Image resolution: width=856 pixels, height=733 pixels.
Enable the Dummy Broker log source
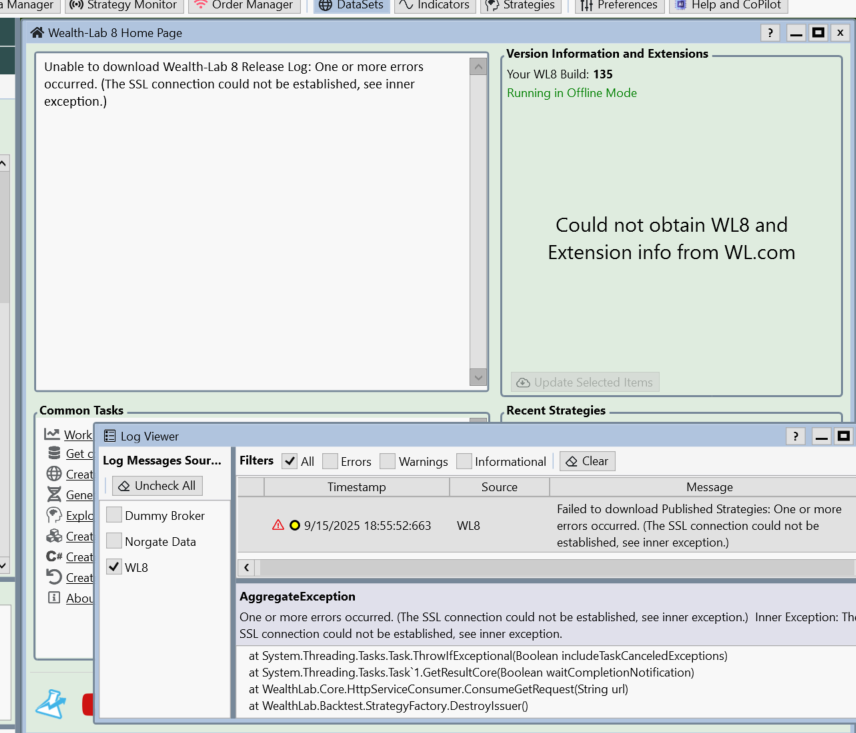tap(114, 516)
